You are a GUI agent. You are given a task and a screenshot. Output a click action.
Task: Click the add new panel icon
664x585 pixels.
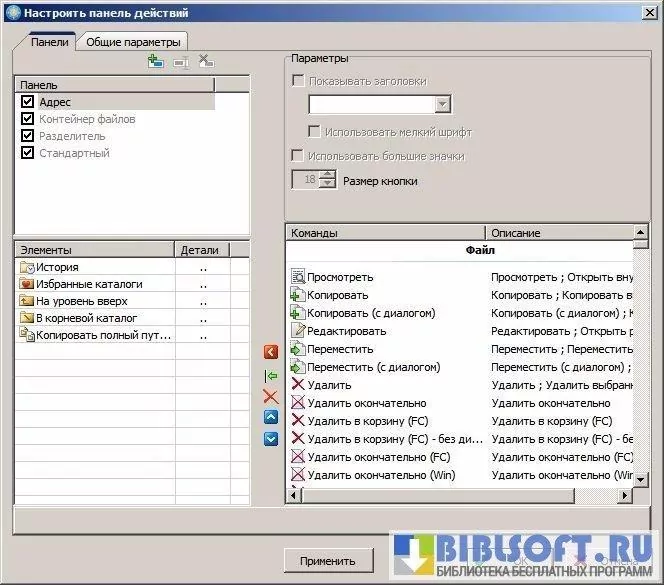click(155, 62)
